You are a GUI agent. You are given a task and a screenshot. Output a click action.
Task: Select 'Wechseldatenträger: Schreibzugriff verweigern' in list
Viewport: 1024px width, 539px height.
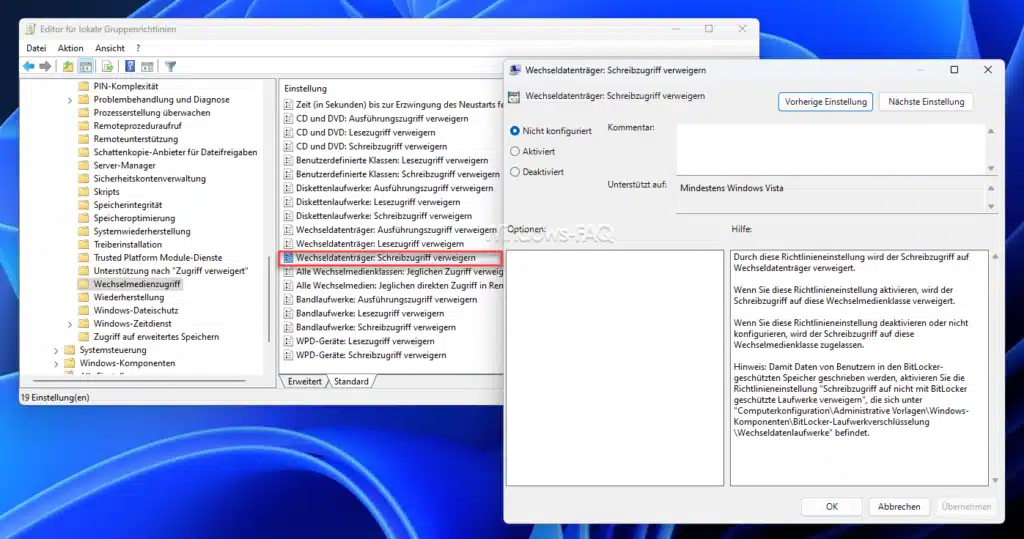point(385,258)
